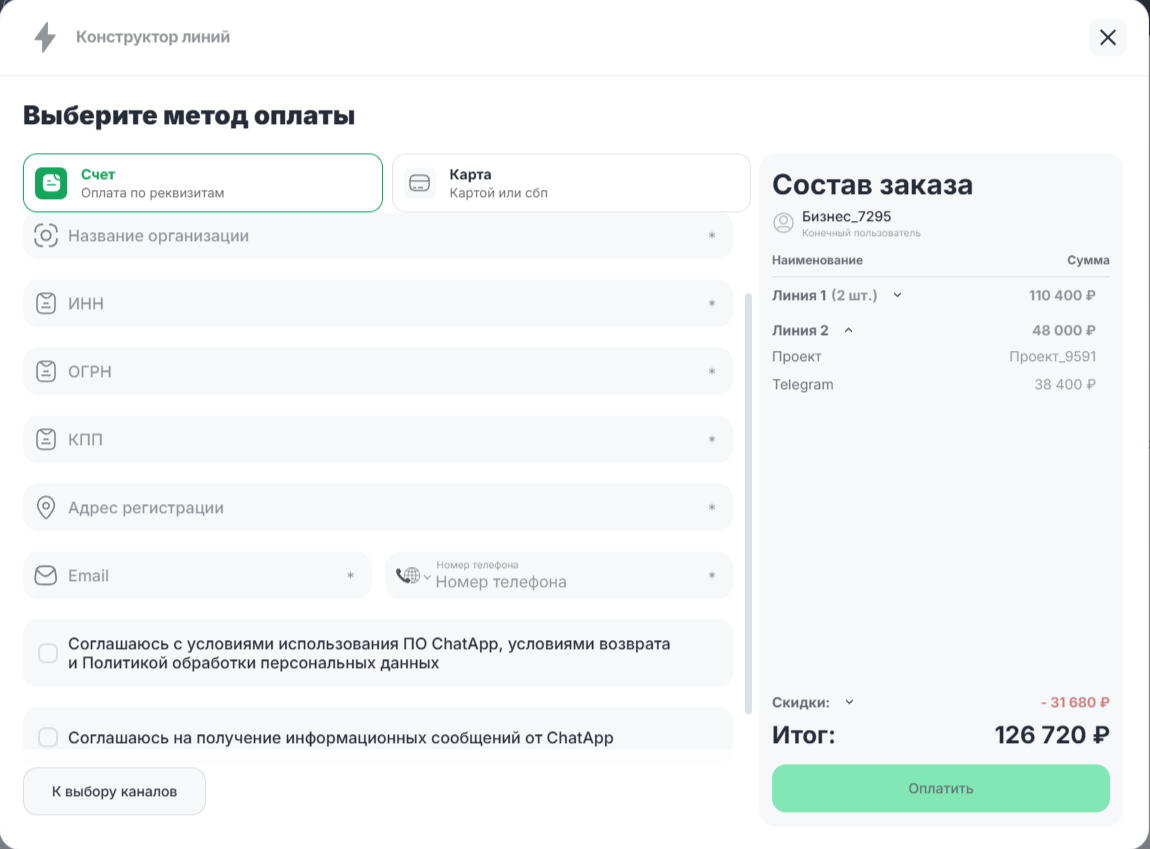1150x849 pixels.
Task: Expand the Скидки discounts breakdown
Action: pos(850,702)
